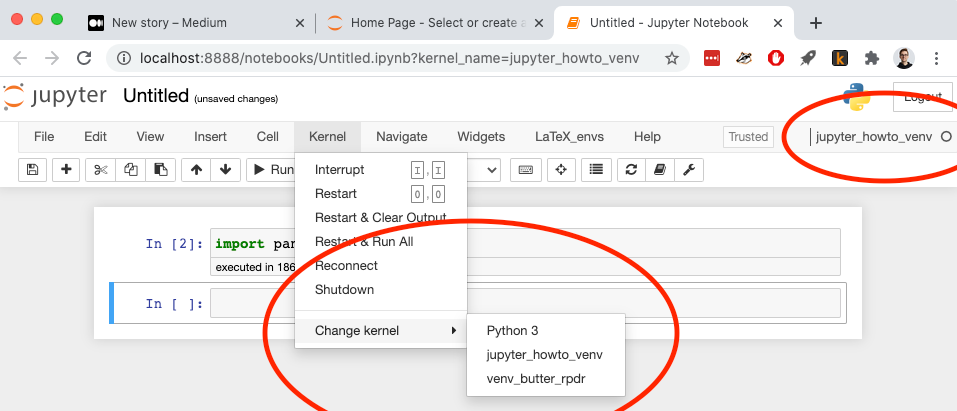This screenshot has width=957, height=411.
Task: Choose Restart from the Kernel menu
Action: click(x=381, y=194)
